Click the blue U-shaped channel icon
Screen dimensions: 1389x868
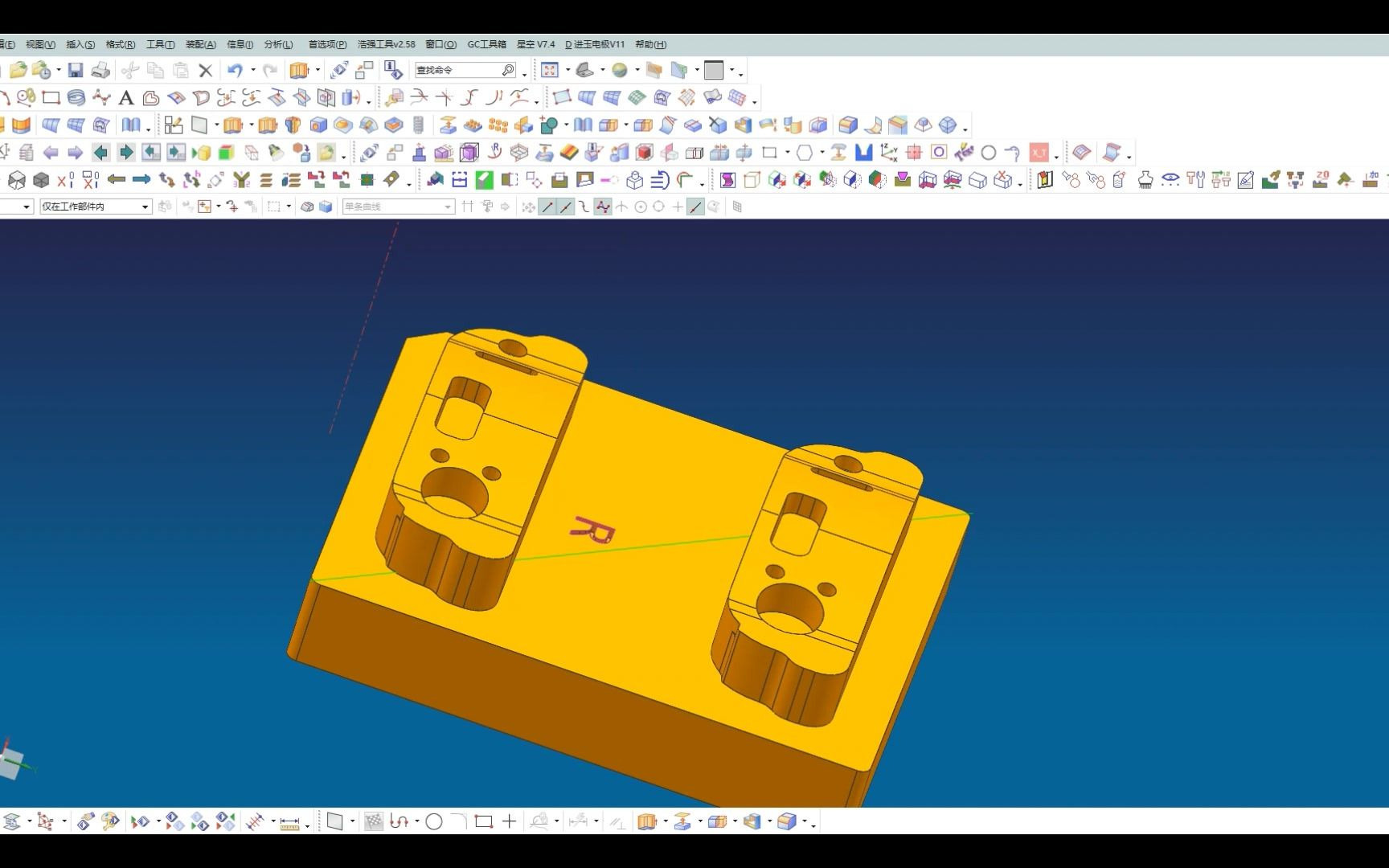(864, 153)
